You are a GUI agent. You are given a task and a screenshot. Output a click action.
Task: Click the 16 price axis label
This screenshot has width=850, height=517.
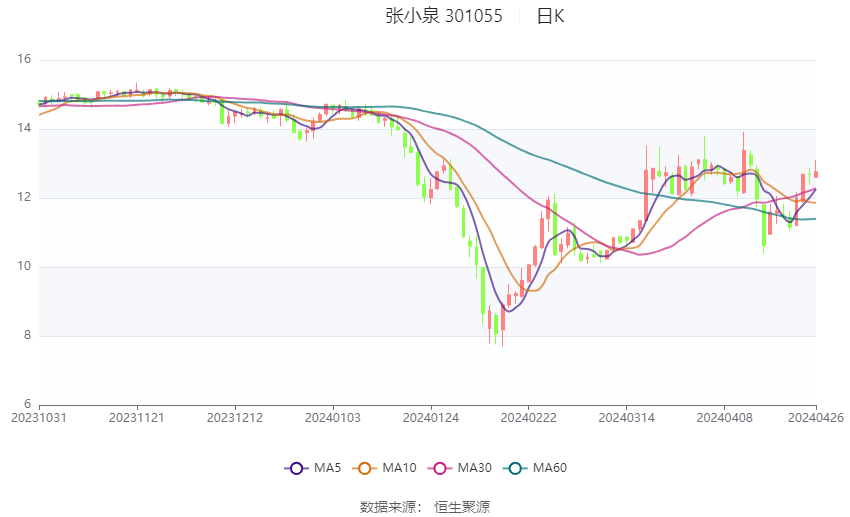point(24,59)
